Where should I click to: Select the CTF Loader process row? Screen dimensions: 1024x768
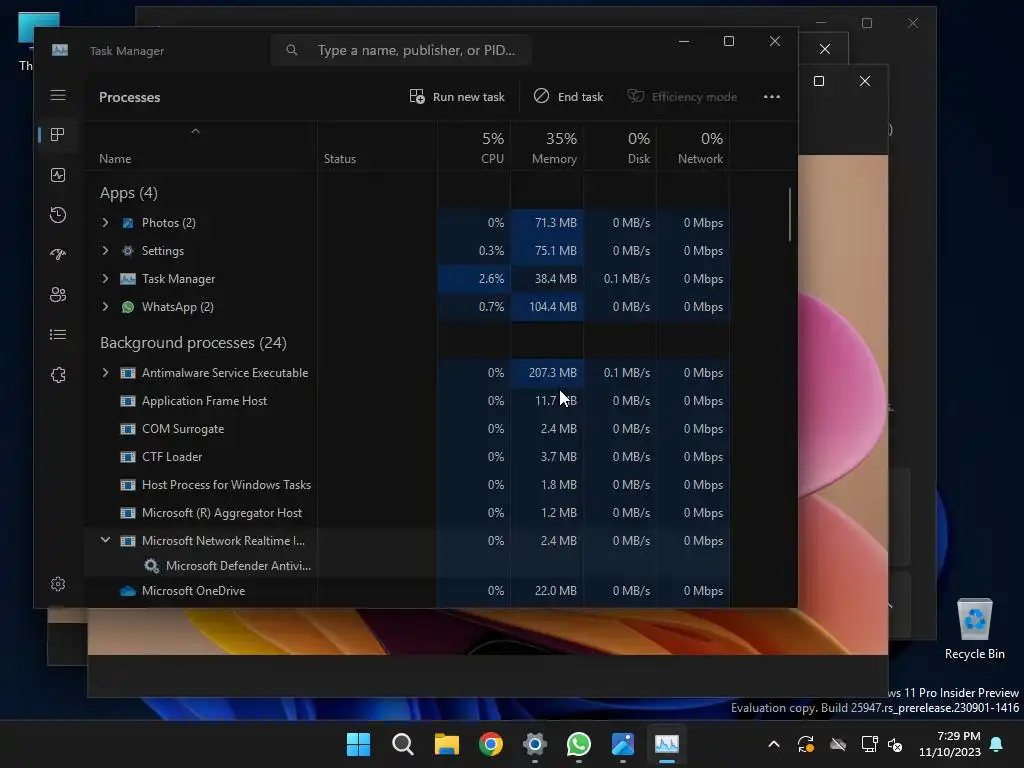408,457
